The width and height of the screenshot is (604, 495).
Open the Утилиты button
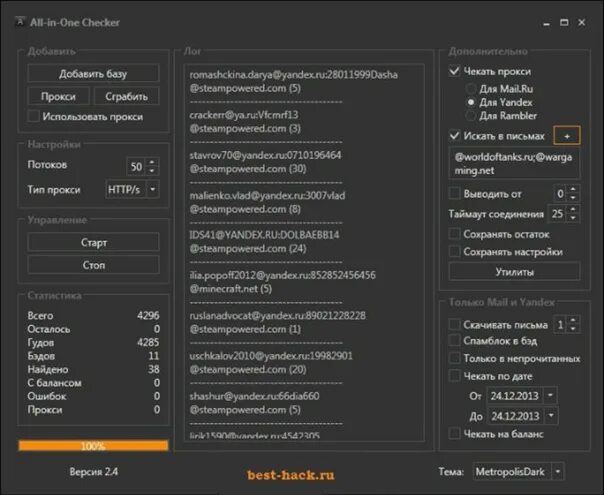(514, 272)
